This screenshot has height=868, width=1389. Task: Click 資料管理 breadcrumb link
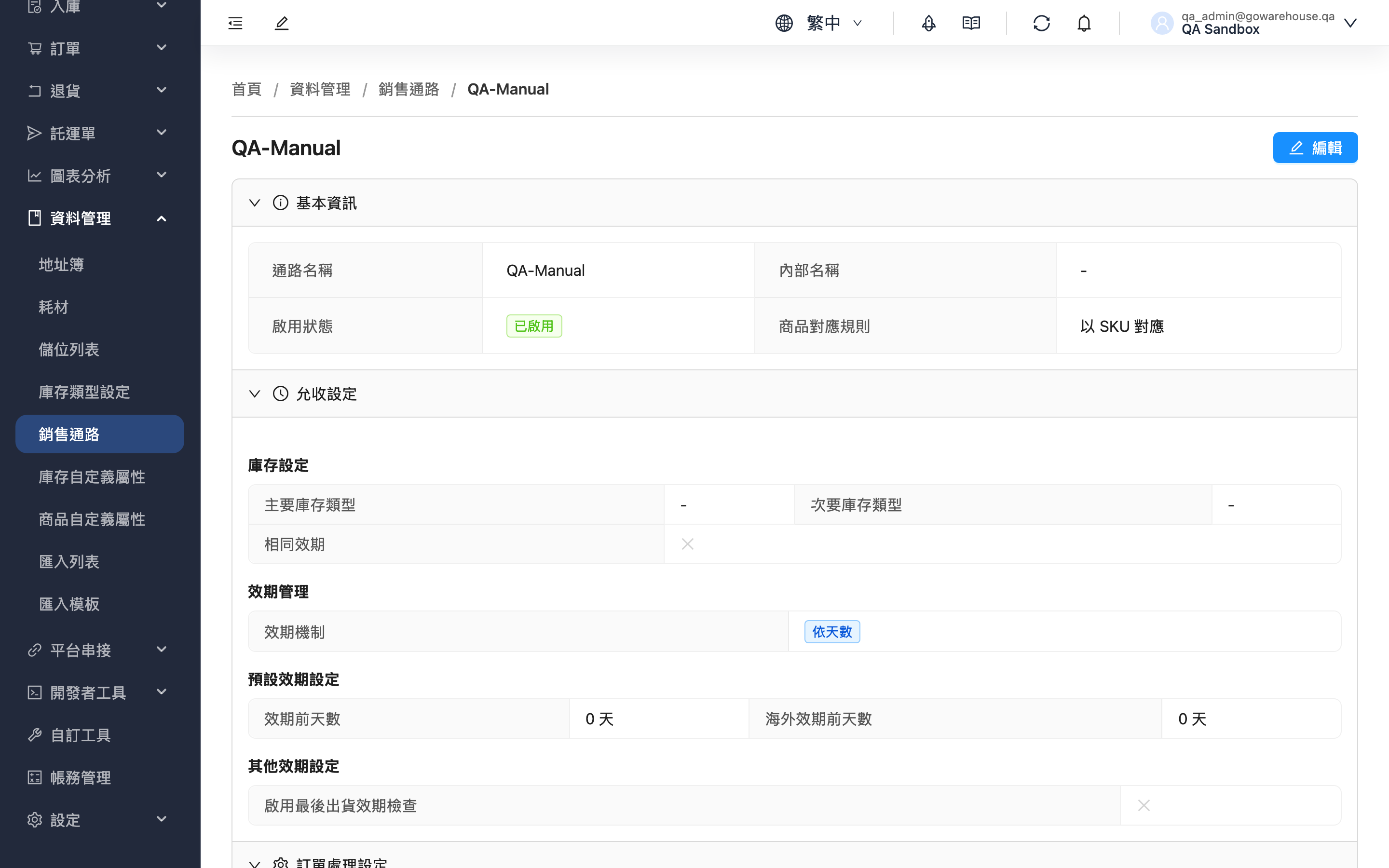tap(320, 89)
